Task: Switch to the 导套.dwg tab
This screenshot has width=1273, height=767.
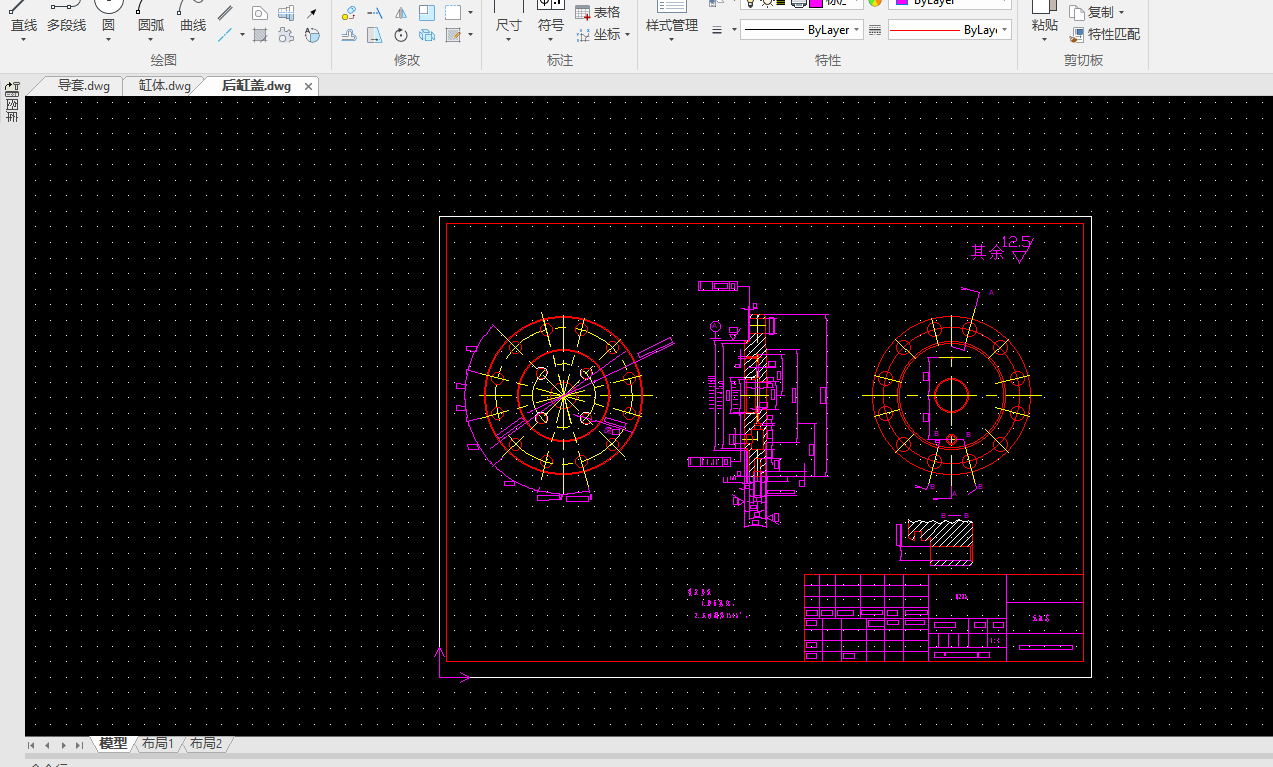Action: point(83,86)
